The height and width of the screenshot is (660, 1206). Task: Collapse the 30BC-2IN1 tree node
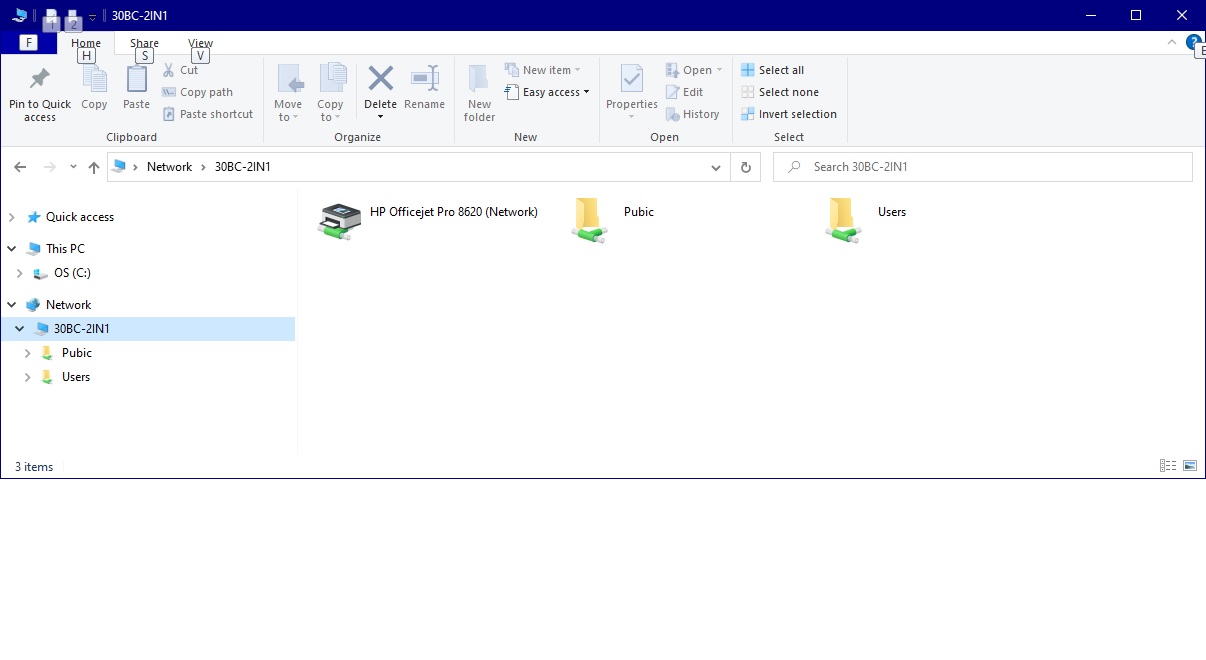(x=19, y=328)
